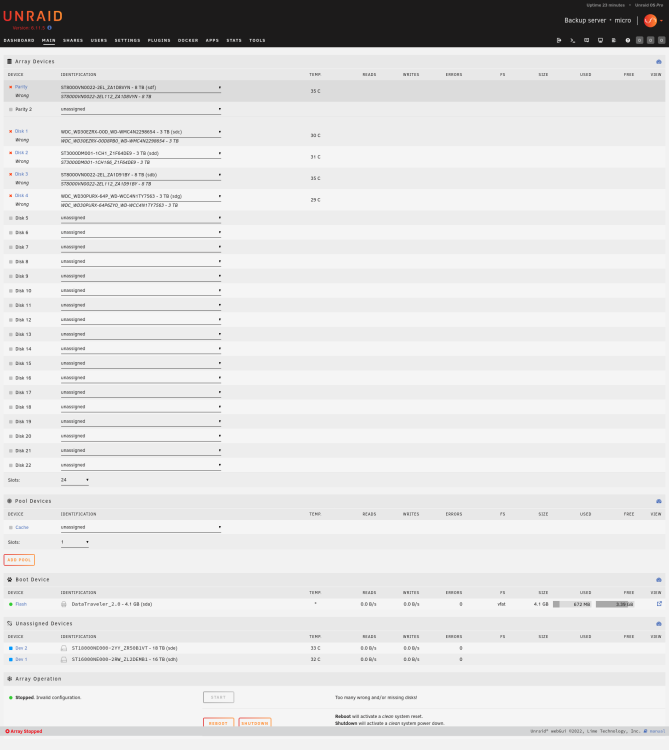This screenshot has height=750, width=669.
Task: Open the Feedback icon in header toolbar
Action: tap(586, 41)
